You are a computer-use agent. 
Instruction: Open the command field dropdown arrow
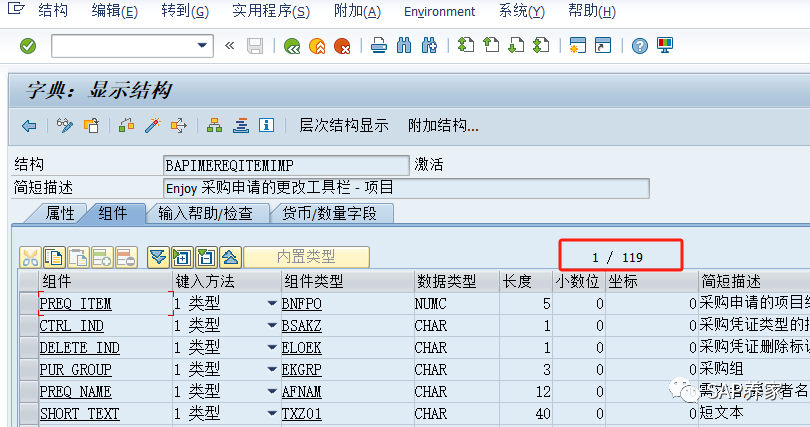[x=202, y=46]
